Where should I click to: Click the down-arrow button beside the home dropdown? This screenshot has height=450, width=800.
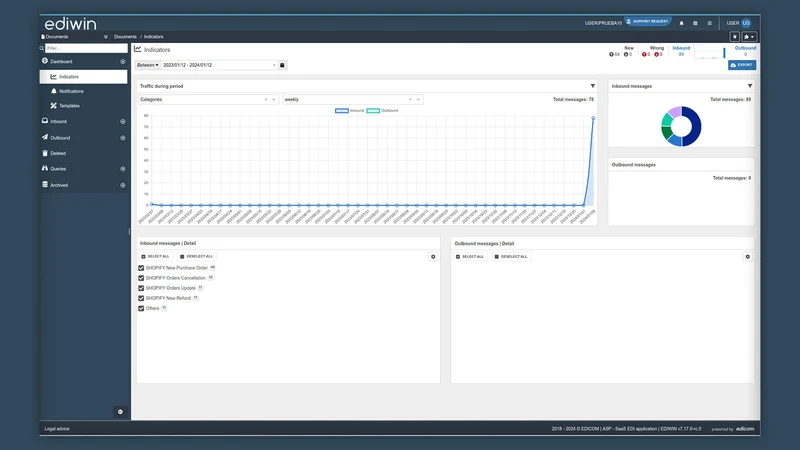(735, 37)
